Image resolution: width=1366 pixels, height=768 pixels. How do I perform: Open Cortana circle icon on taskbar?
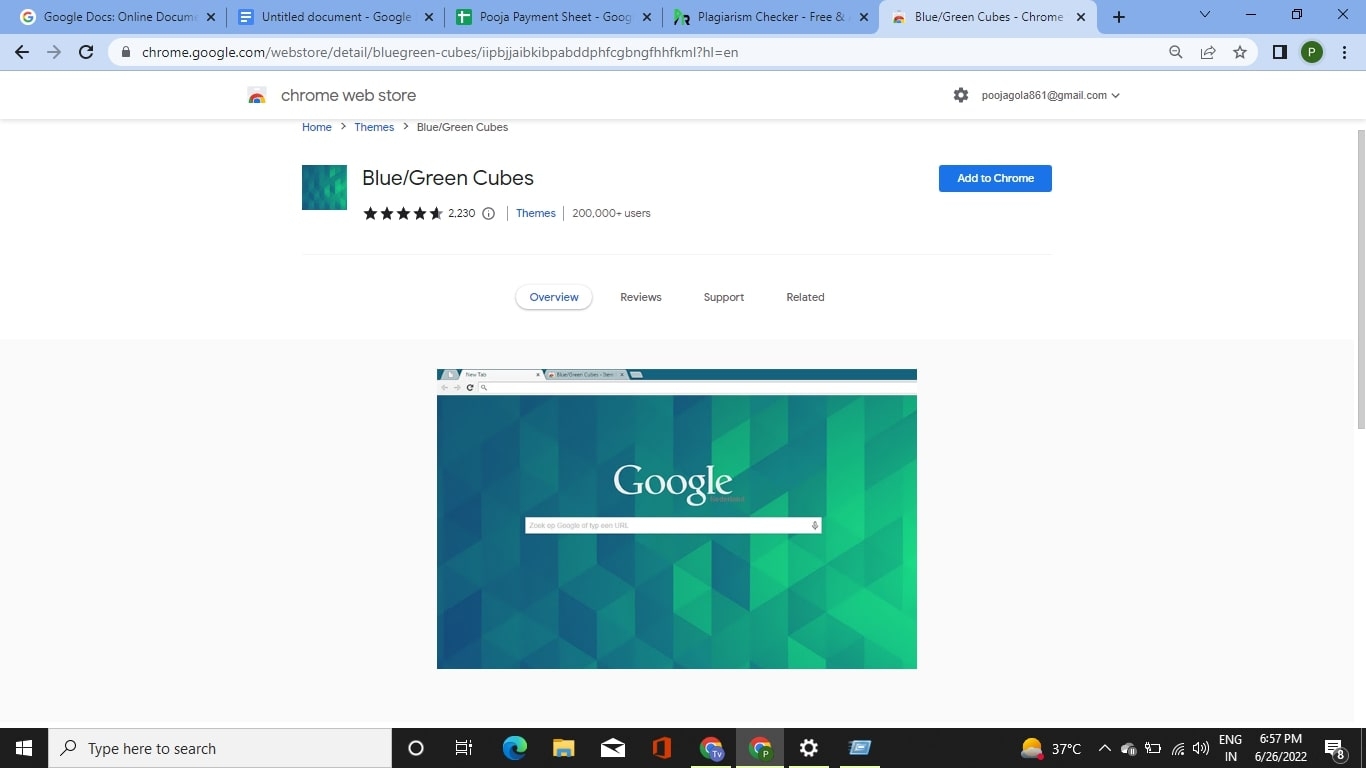(x=416, y=748)
